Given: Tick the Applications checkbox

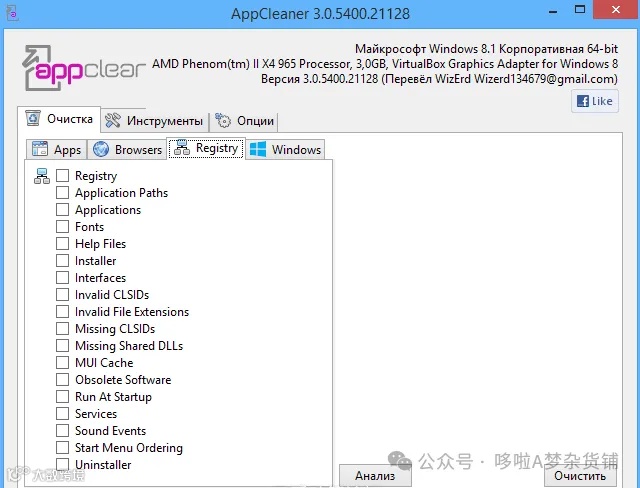Looking at the screenshot, I should click(62, 209).
